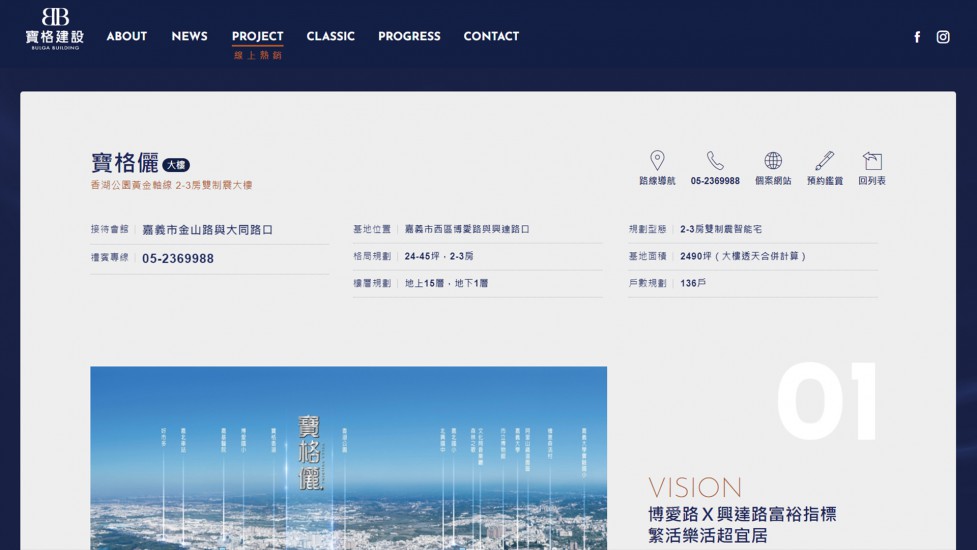The image size is (977, 550).
Task: Click the VISION heading
Action: [x=695, y=487]
